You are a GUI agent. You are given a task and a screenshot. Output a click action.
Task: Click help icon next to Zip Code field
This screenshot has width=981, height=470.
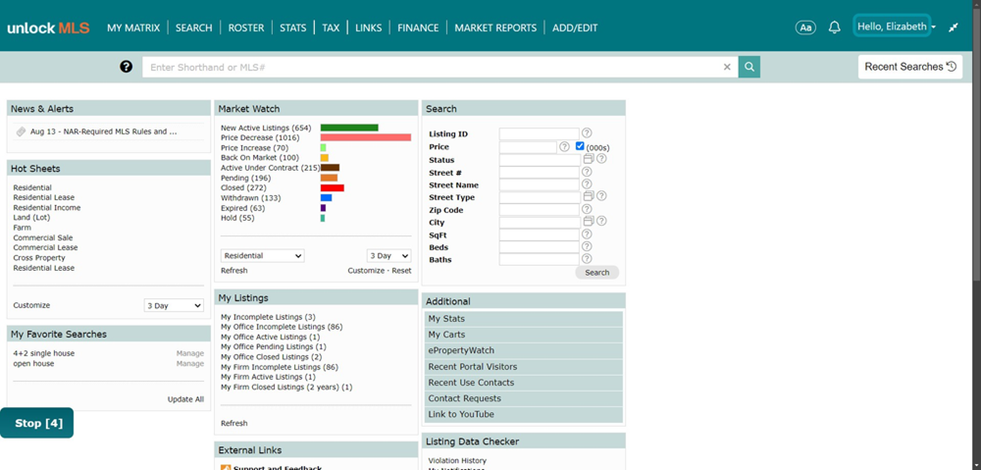[587, 209]
